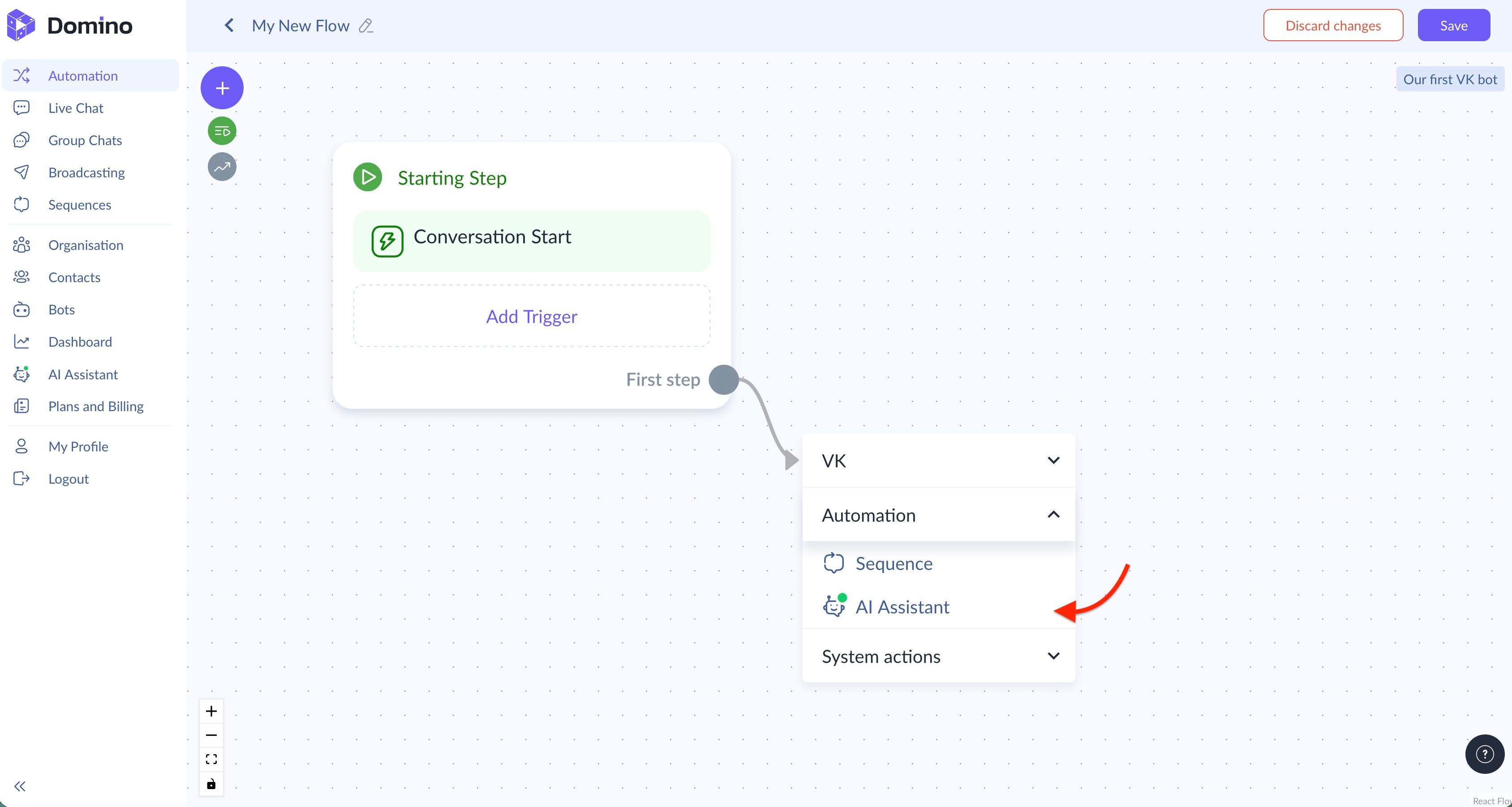The image size is (1512, 807).
Task: Collapse sidebar with double chevron icon
Action: [x=20, y=786]
